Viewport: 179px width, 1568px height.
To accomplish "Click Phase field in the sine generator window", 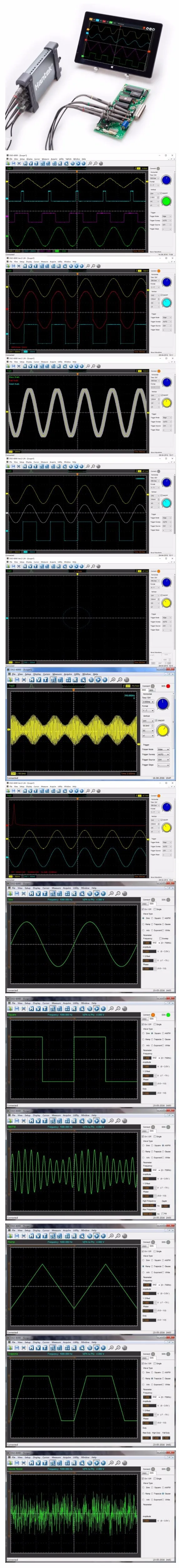I will click(x=147, y=969).
